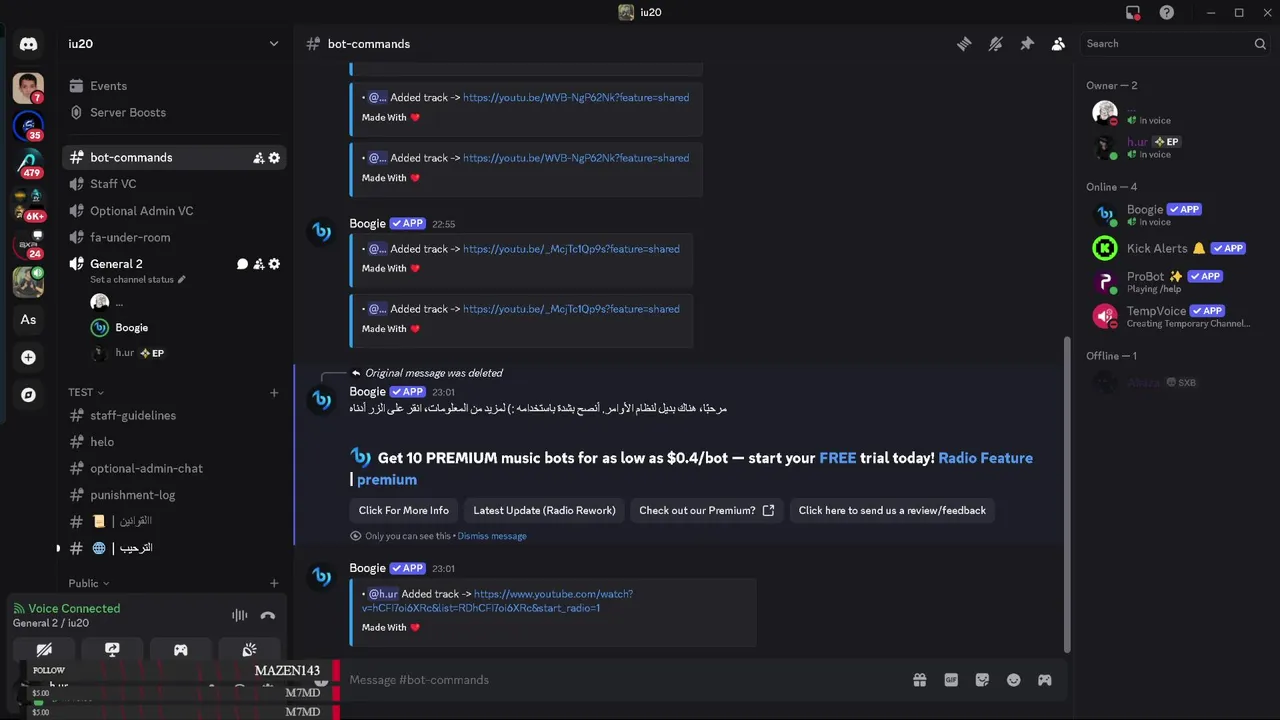This screenshot has width=1280, height=720.
Task: Open notification settings bell in header
Action: (x=995, y=44)
